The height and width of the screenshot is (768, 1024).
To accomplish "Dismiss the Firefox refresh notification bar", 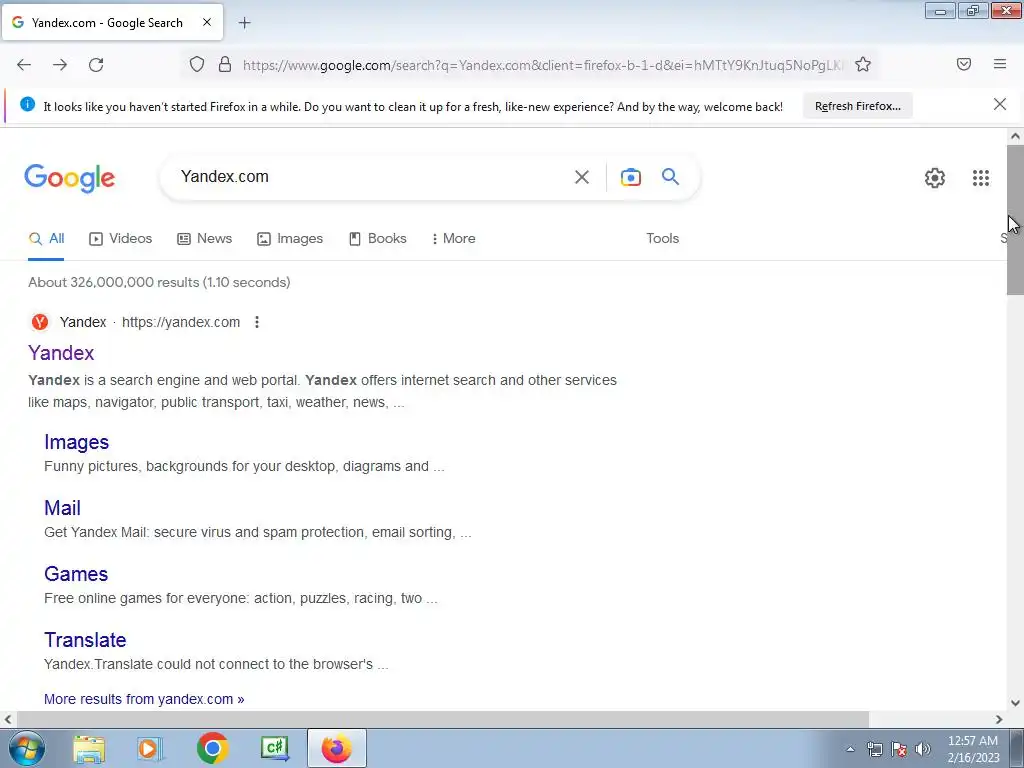I will click(x=1000, y=104).
